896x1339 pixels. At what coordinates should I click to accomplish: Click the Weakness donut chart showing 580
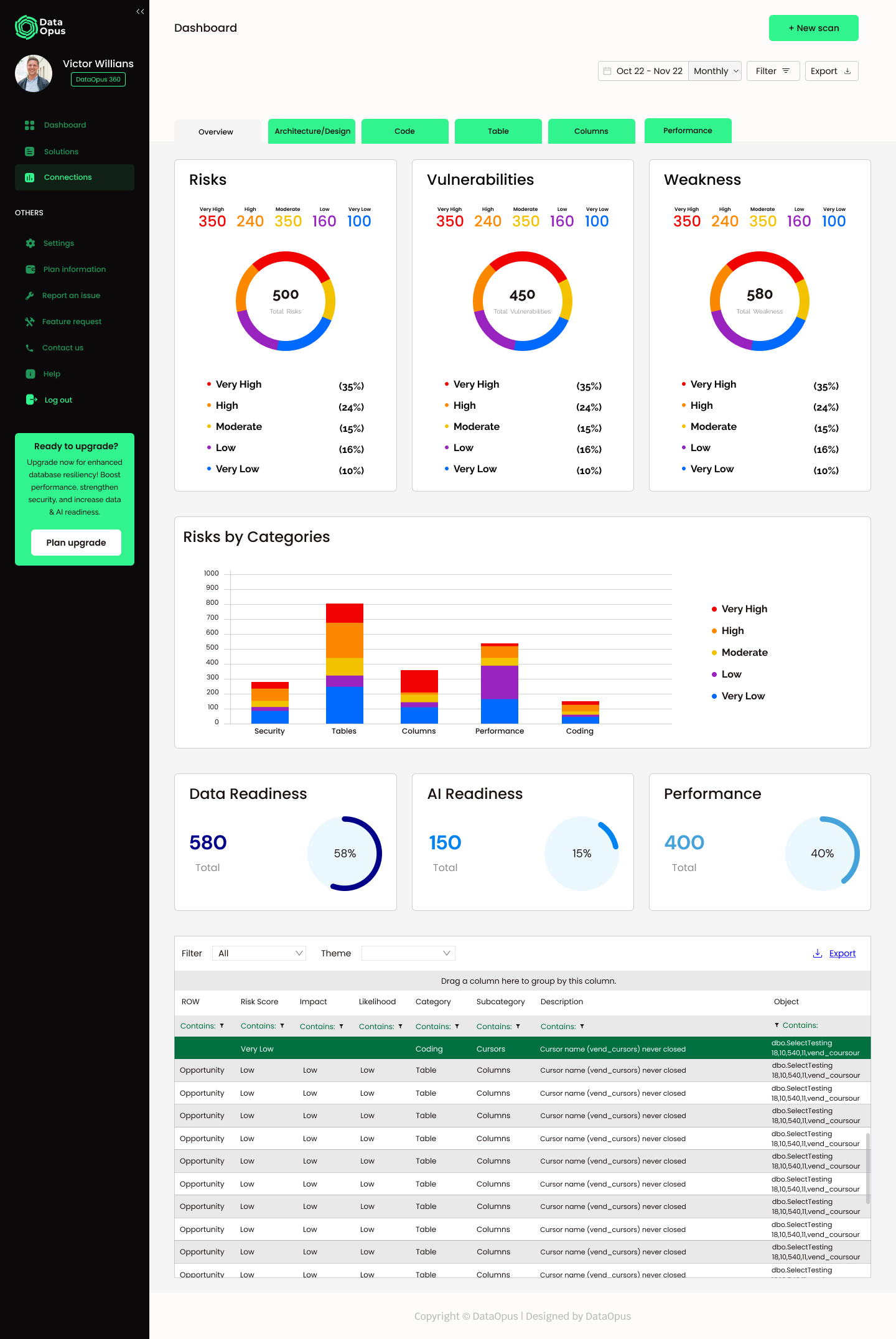click(760, 301)
